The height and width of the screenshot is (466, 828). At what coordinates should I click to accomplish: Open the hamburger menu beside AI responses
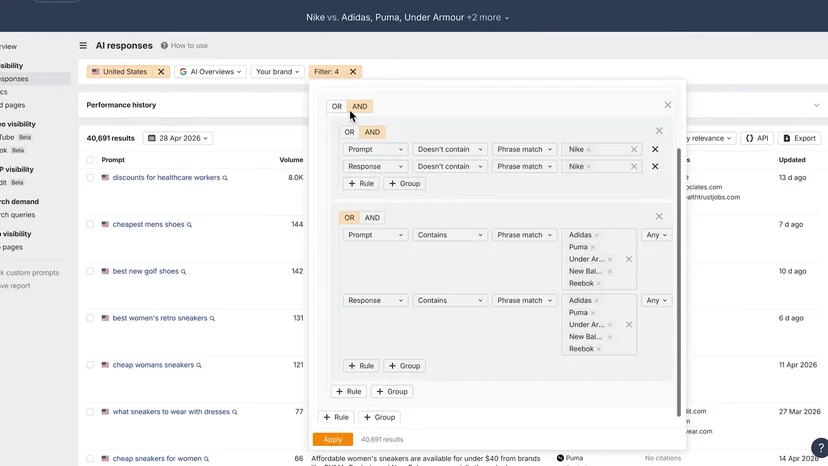click(x=83, y=45)
